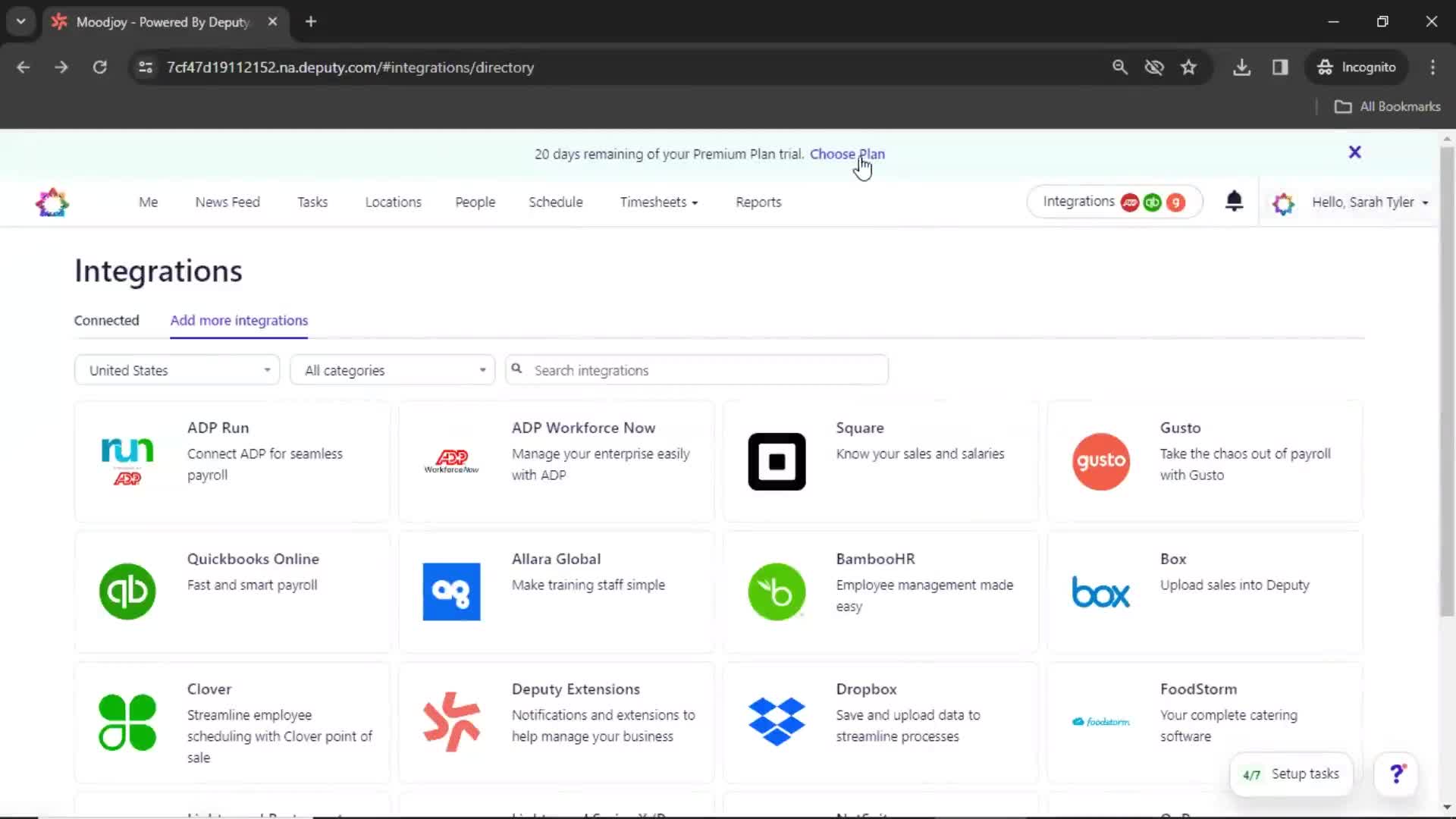1456x819 pixels.
Task: Go to the Schedule page
Action: (x=556, y=202)
